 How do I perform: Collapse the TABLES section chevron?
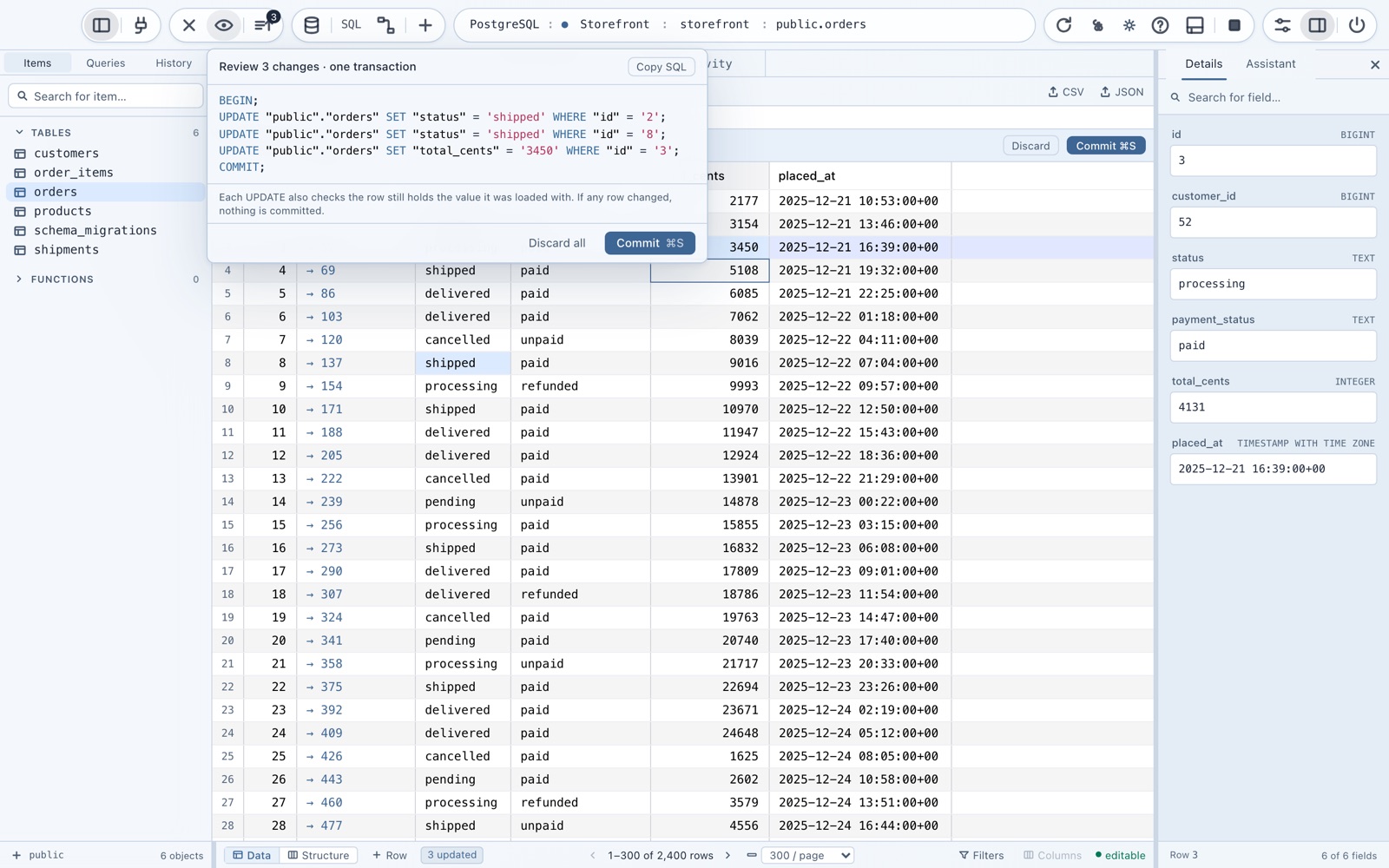(x=19, y=133)
